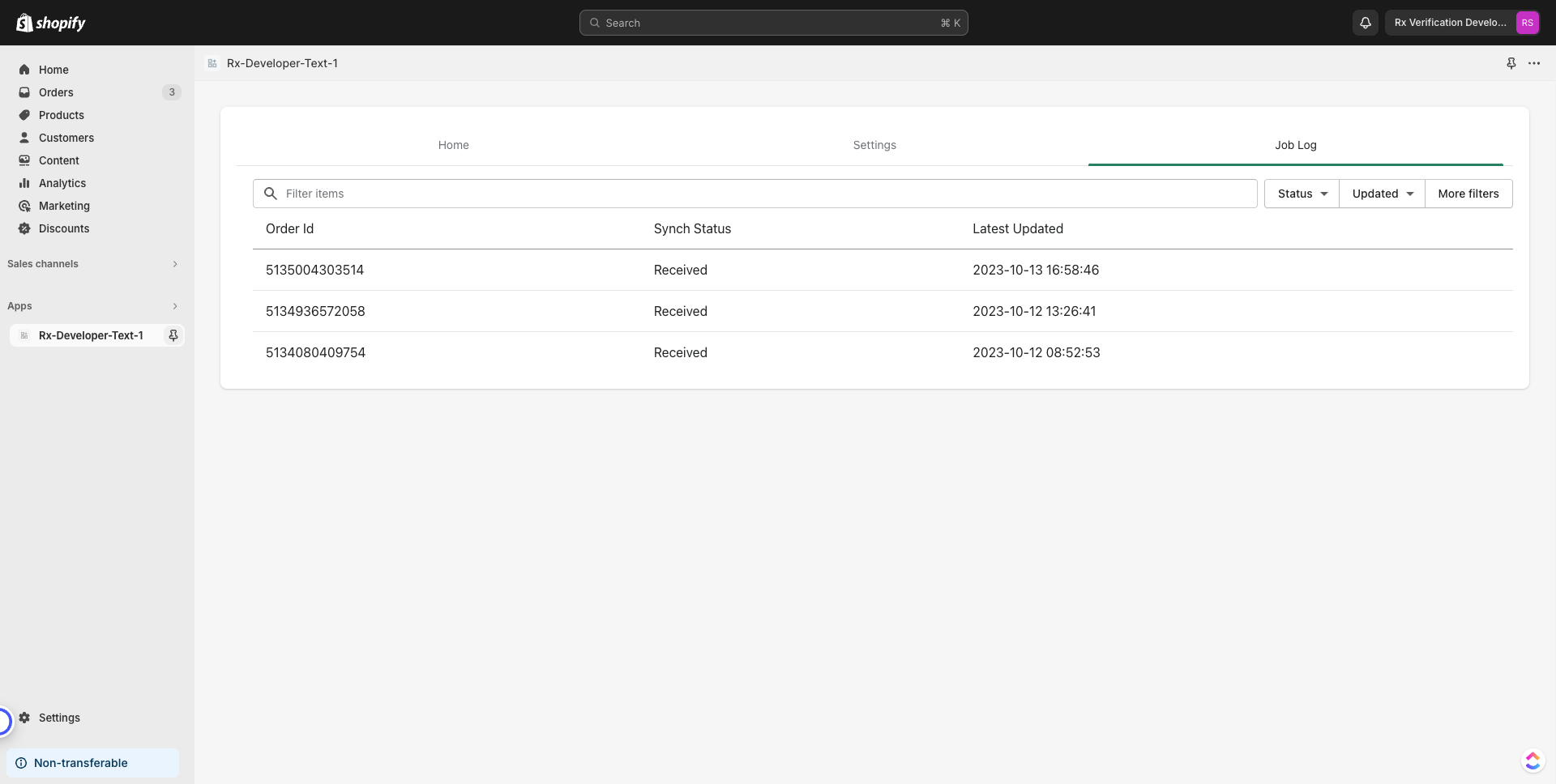Click the Products tag icon

tap(24, 115)
